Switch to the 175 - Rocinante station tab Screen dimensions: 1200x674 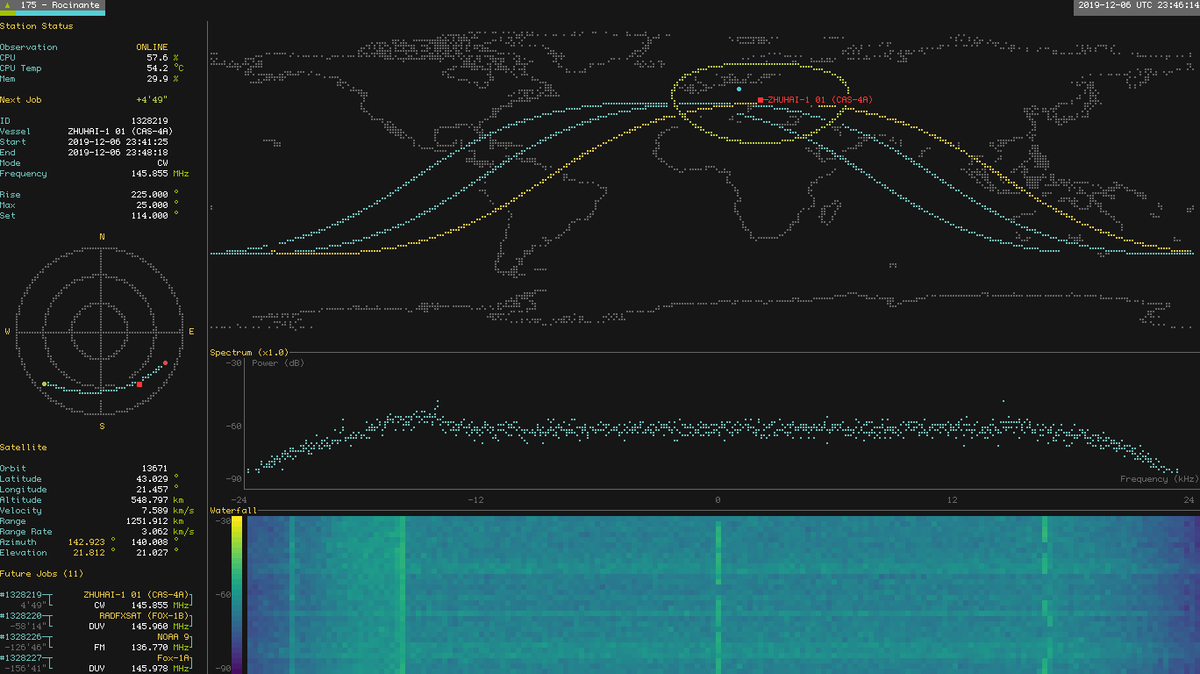[62, 6]
